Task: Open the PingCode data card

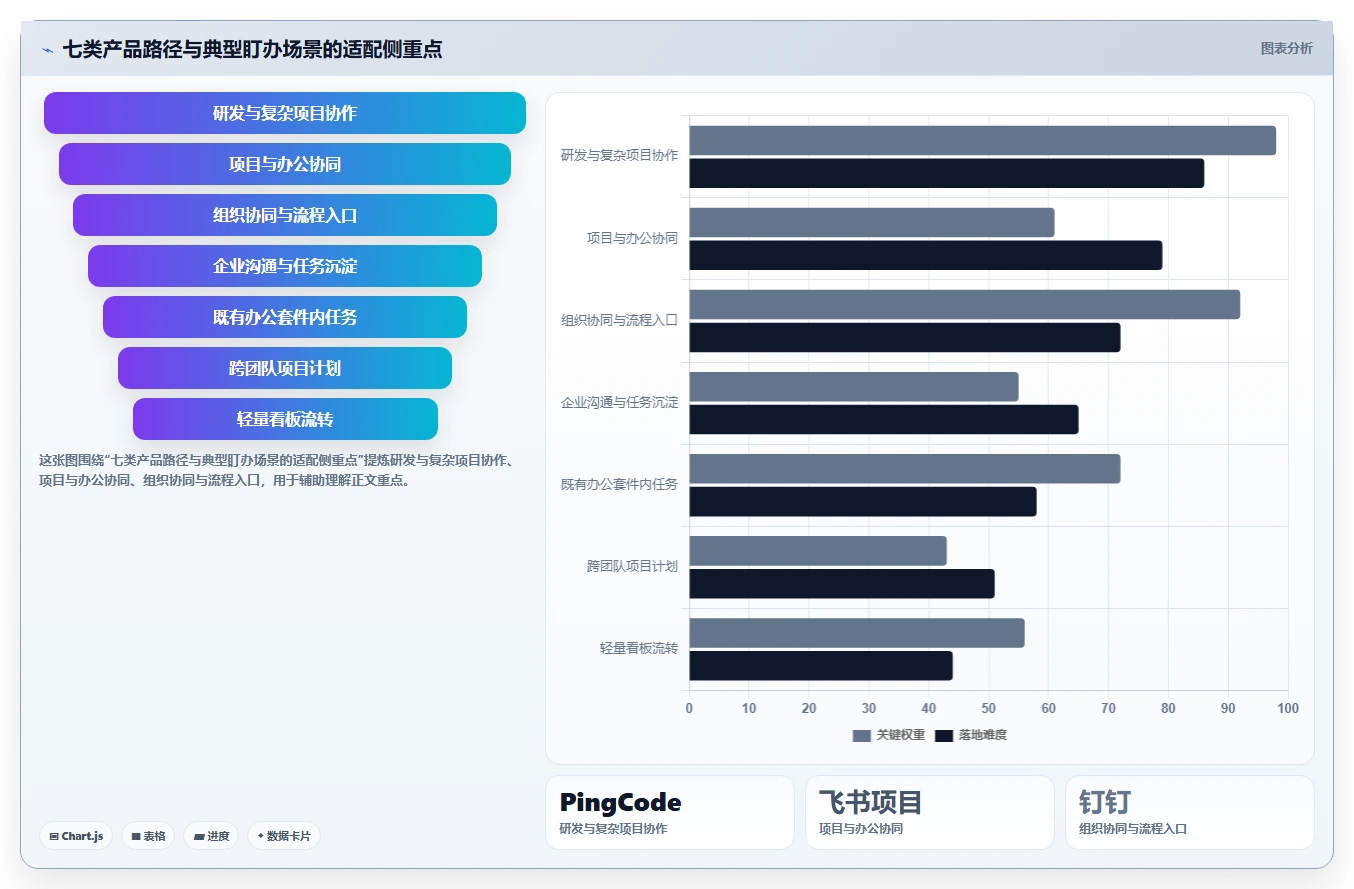Action: click(x=670, y=813)
